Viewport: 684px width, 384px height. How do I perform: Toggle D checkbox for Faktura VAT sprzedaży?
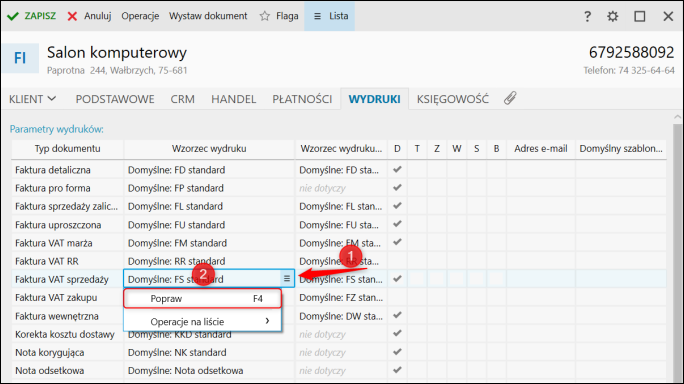[397, 278]
